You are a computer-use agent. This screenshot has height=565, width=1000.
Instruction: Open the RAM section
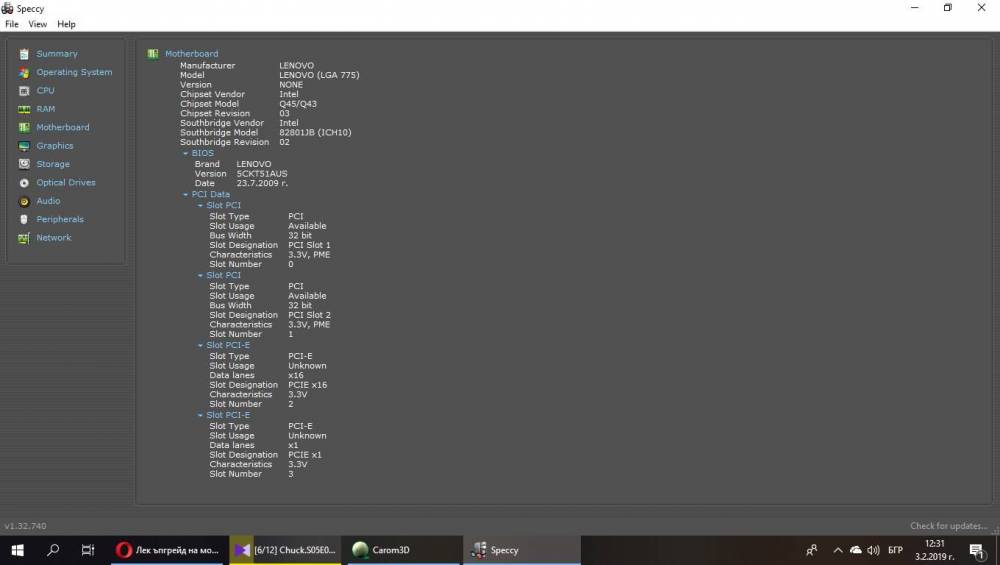point(45,110)
